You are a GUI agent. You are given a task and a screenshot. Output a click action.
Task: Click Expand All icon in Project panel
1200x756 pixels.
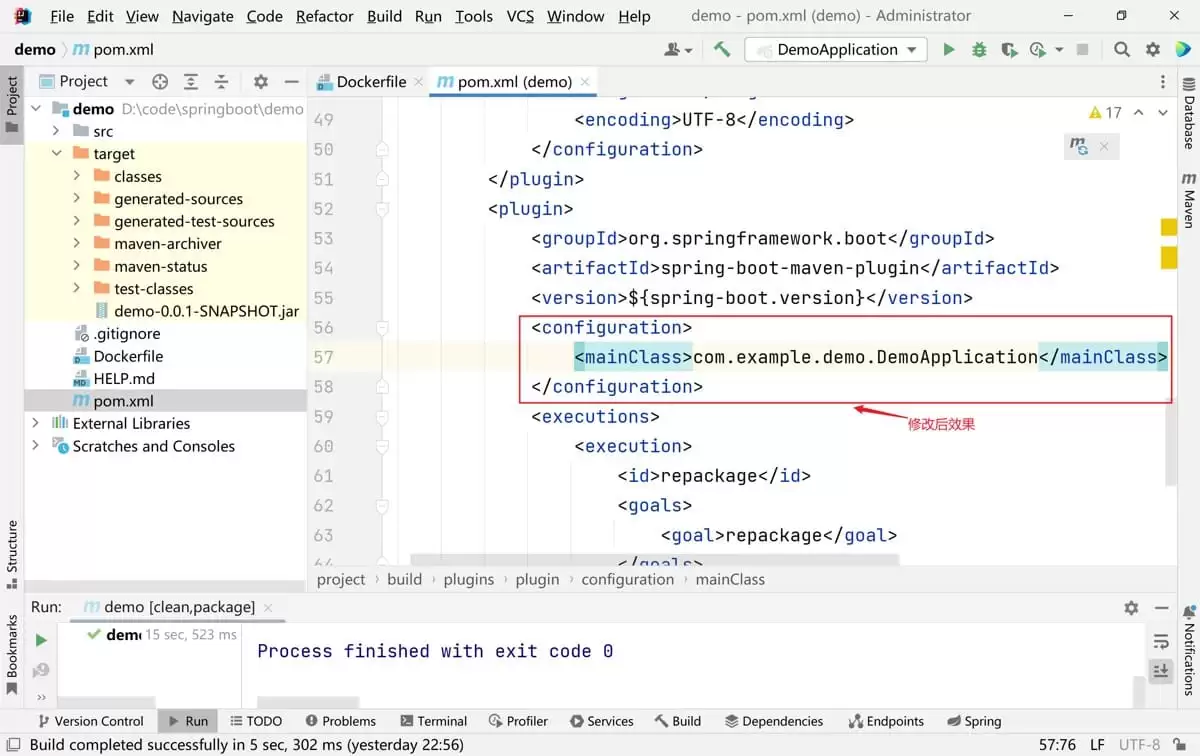click(x=191, y=82)
